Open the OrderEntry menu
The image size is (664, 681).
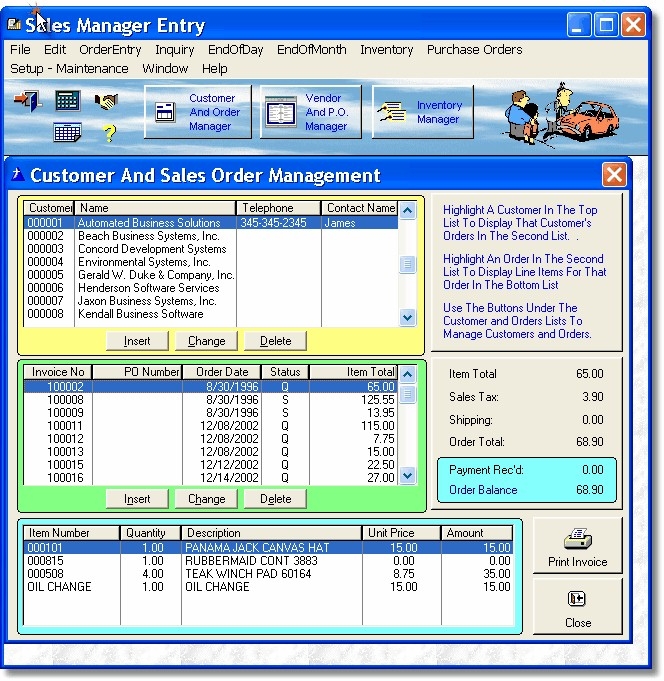[110, 50]
